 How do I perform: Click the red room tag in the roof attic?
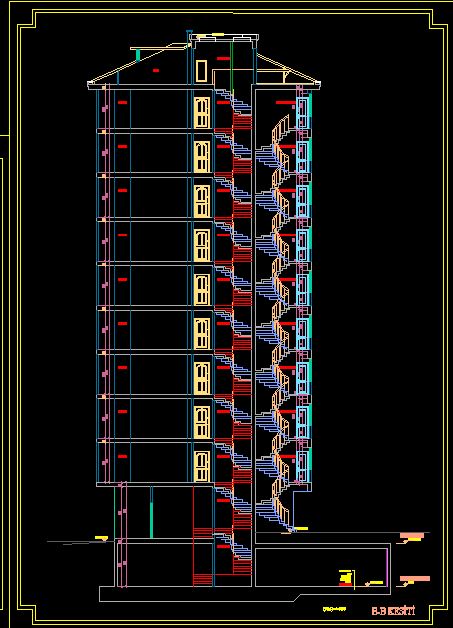(x=156, y=70)
